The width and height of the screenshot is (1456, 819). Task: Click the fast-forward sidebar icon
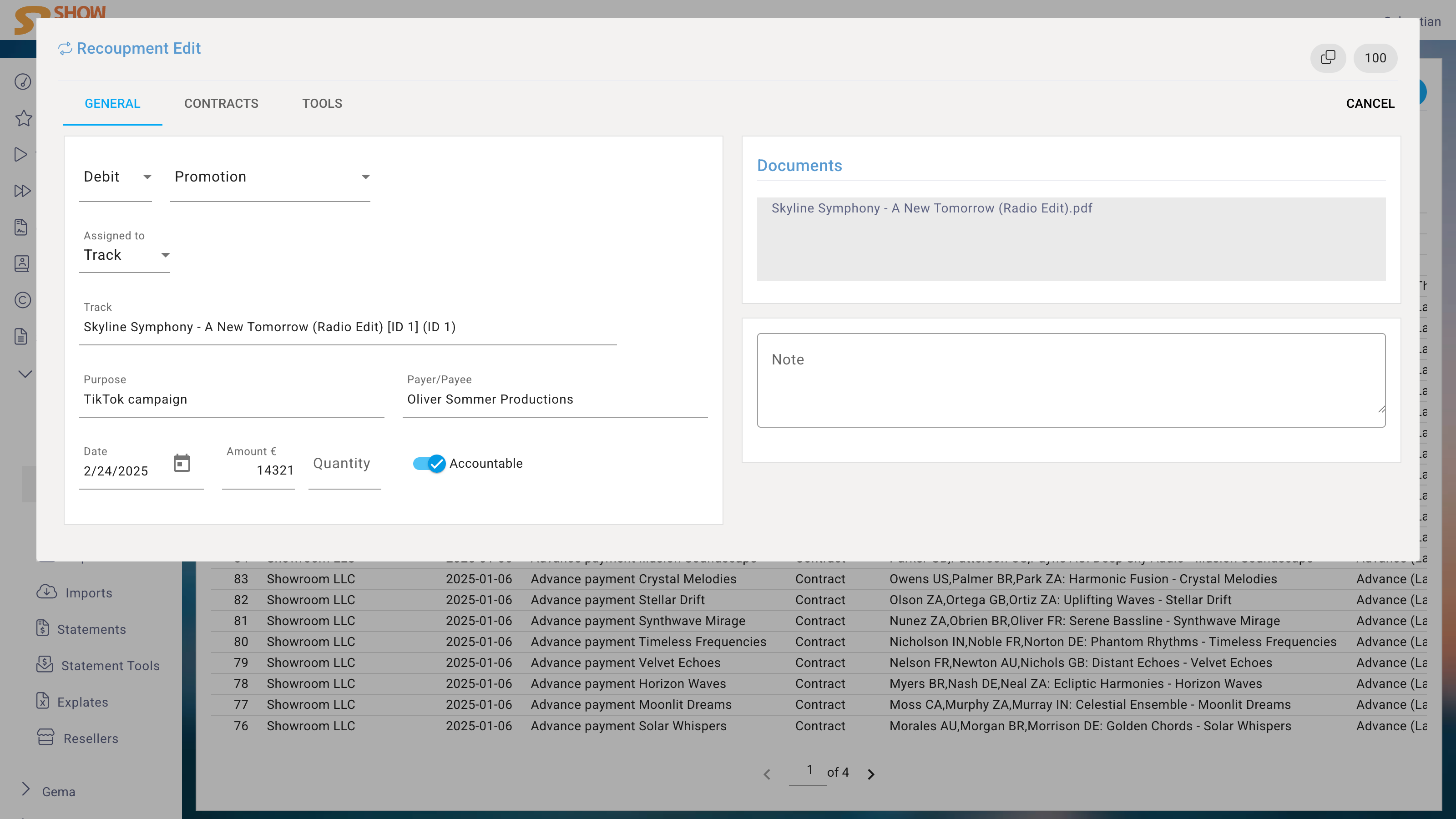[x=22, y=191]
